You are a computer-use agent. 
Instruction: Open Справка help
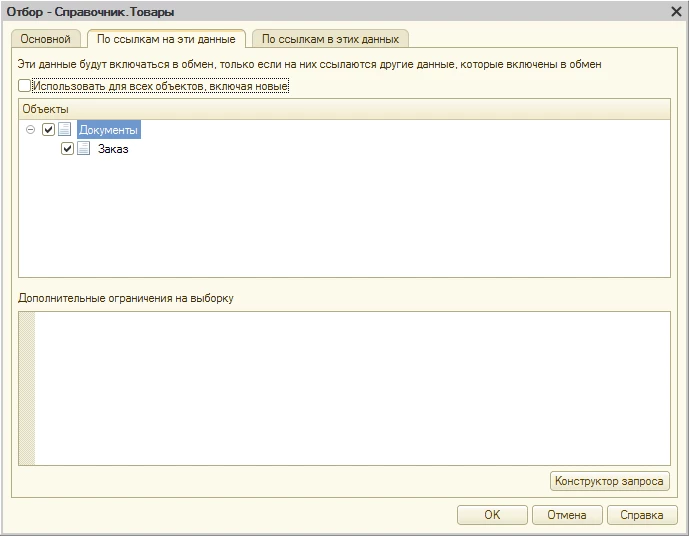[641, 515]
